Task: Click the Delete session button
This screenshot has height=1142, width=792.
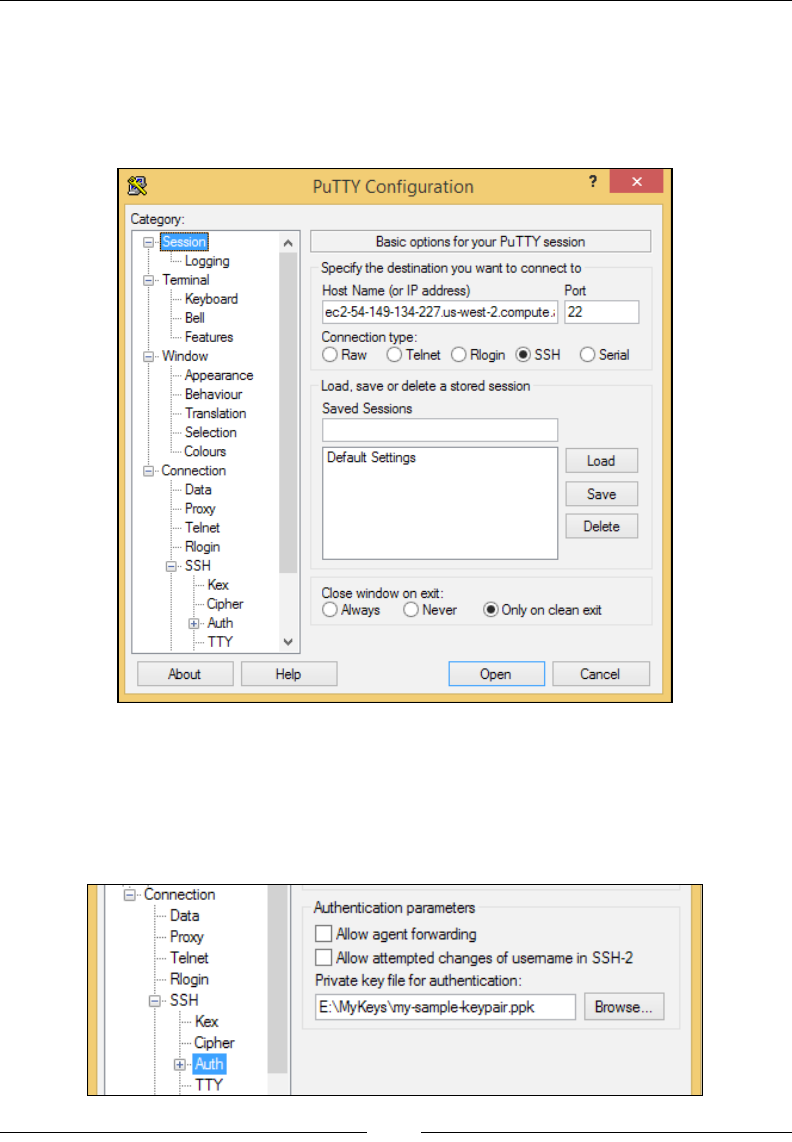Action: 602,526
